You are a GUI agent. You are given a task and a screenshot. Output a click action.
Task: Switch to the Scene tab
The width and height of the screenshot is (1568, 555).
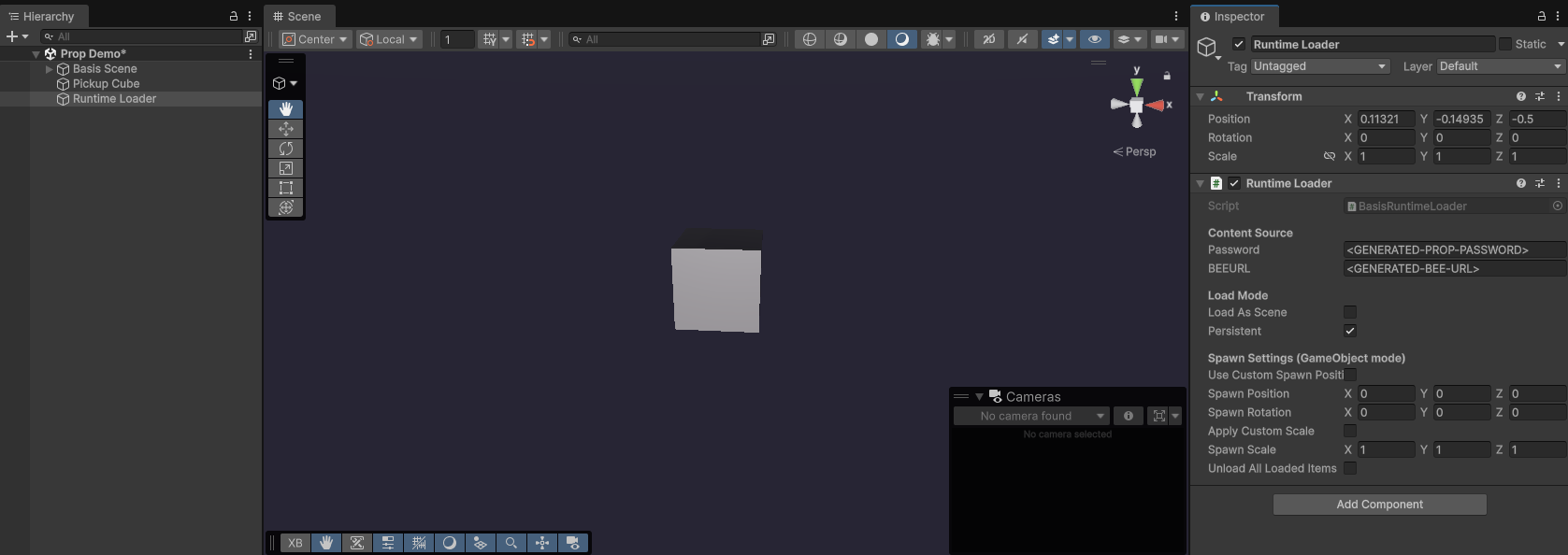click(x=298, y=16)
